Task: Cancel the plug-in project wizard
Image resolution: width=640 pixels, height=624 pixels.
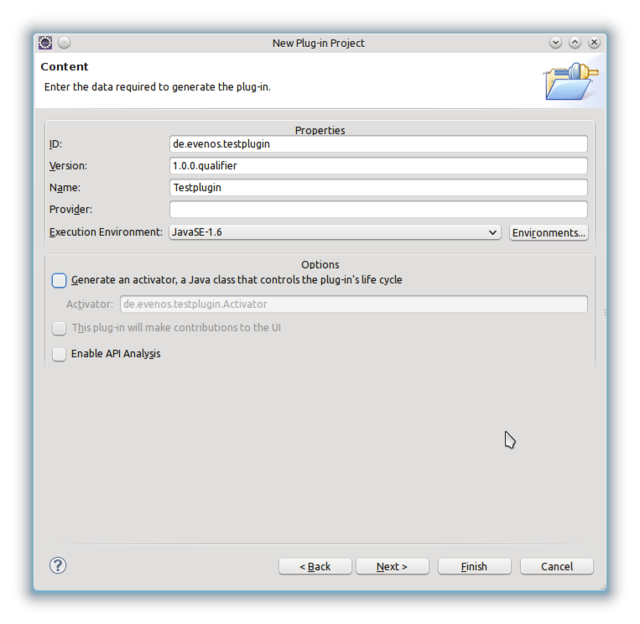Action: tap(557, 566)
